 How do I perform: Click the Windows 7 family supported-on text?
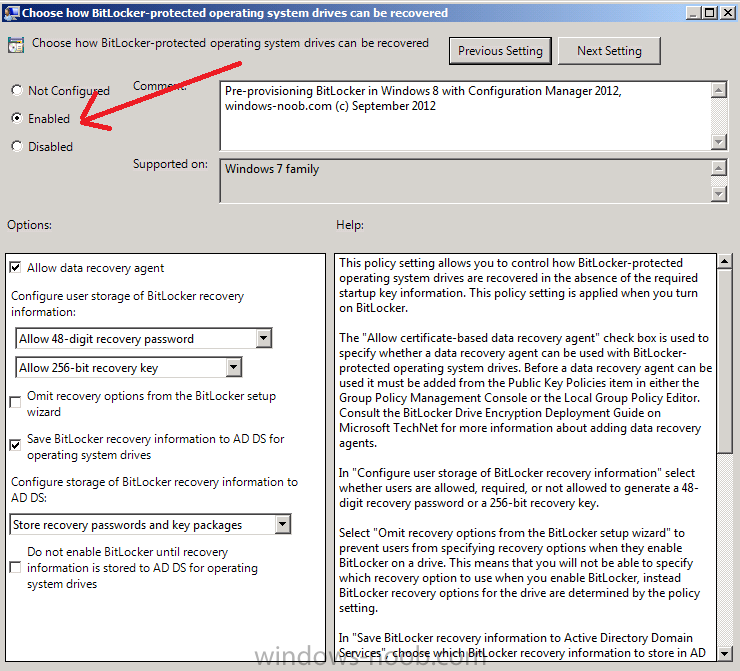272,169
